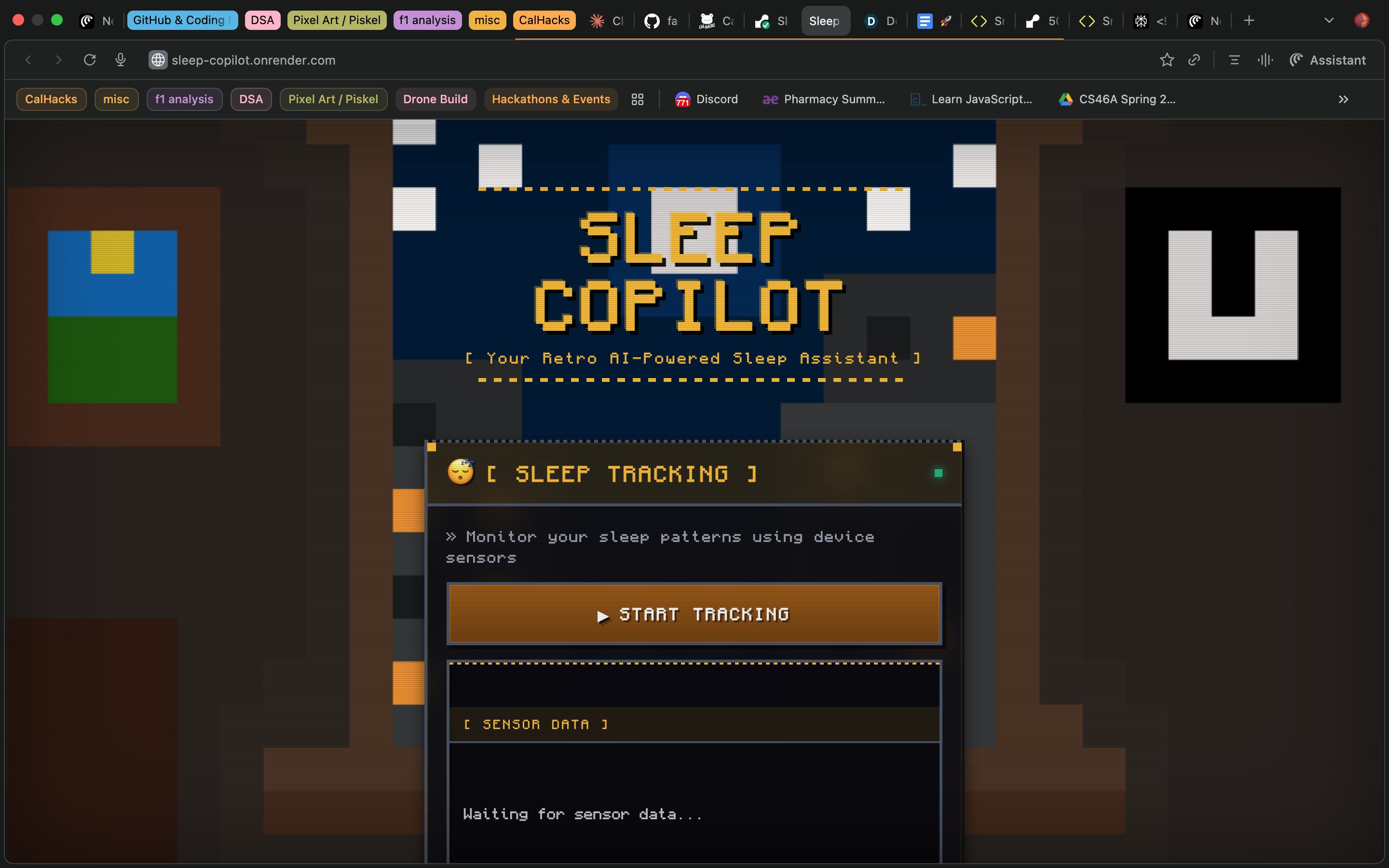
Task: Expand the tab list chevron dropdown
Action: [x=1329, y=21]
